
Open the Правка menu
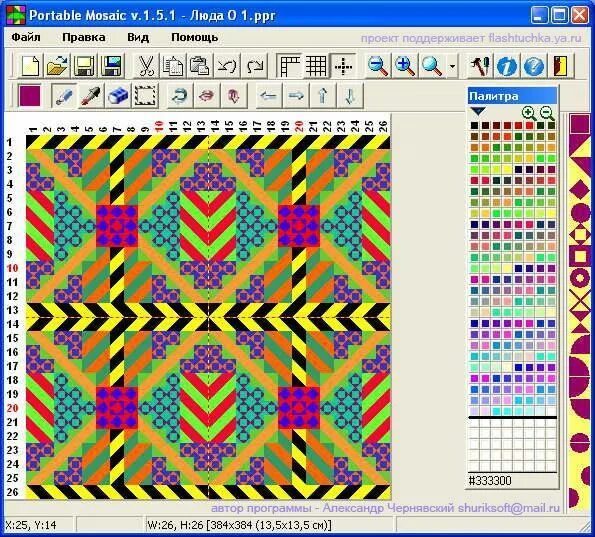pyautogui.click(x=84, y=37)
